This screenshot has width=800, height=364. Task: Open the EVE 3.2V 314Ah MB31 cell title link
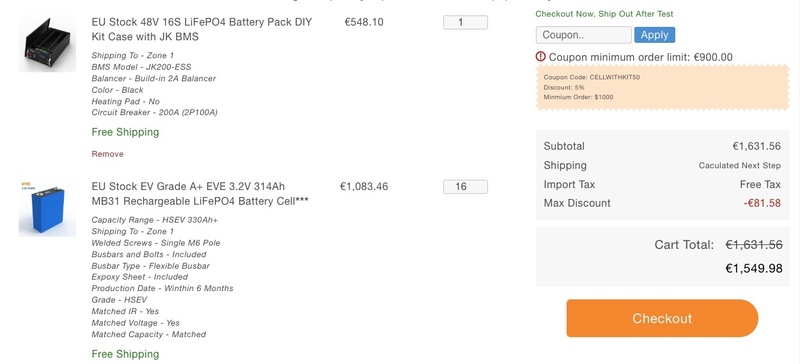click(200, 194)
